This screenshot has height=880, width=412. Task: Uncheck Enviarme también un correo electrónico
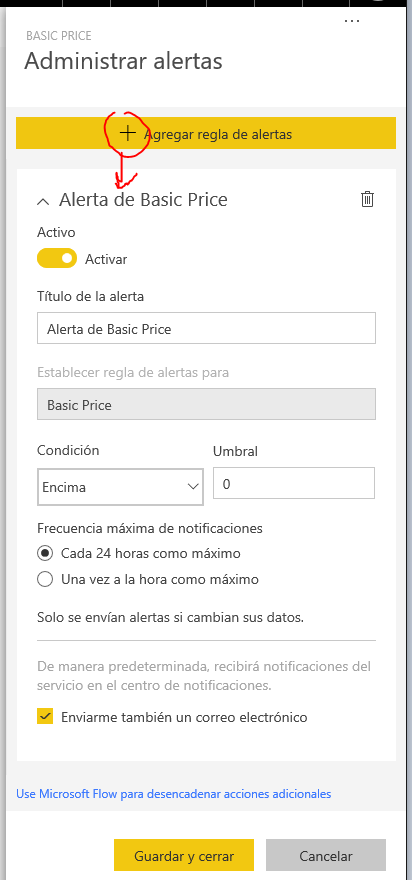tap(45, 717)
